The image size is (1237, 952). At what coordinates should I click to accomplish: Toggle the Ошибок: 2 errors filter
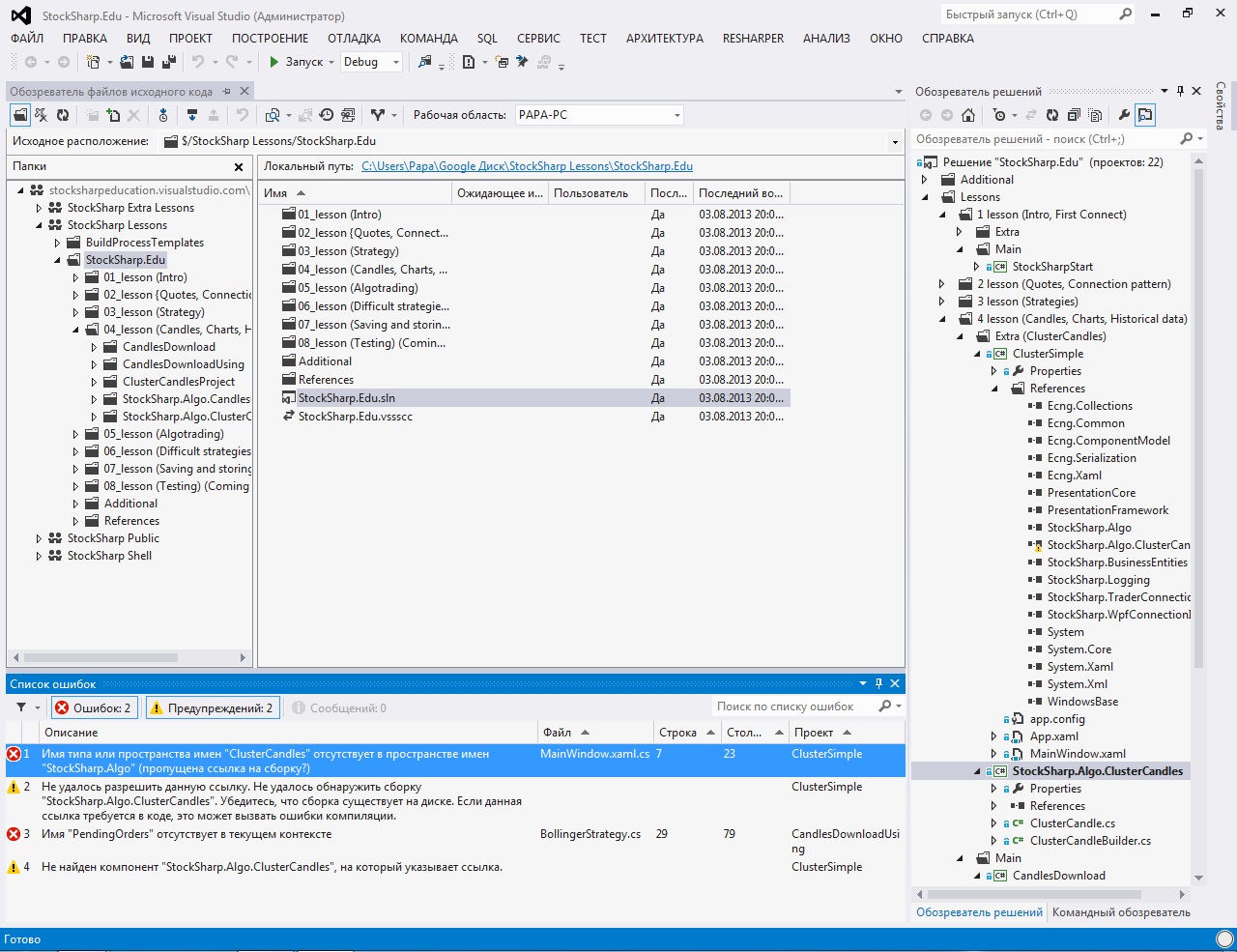(x=94, y=708)
